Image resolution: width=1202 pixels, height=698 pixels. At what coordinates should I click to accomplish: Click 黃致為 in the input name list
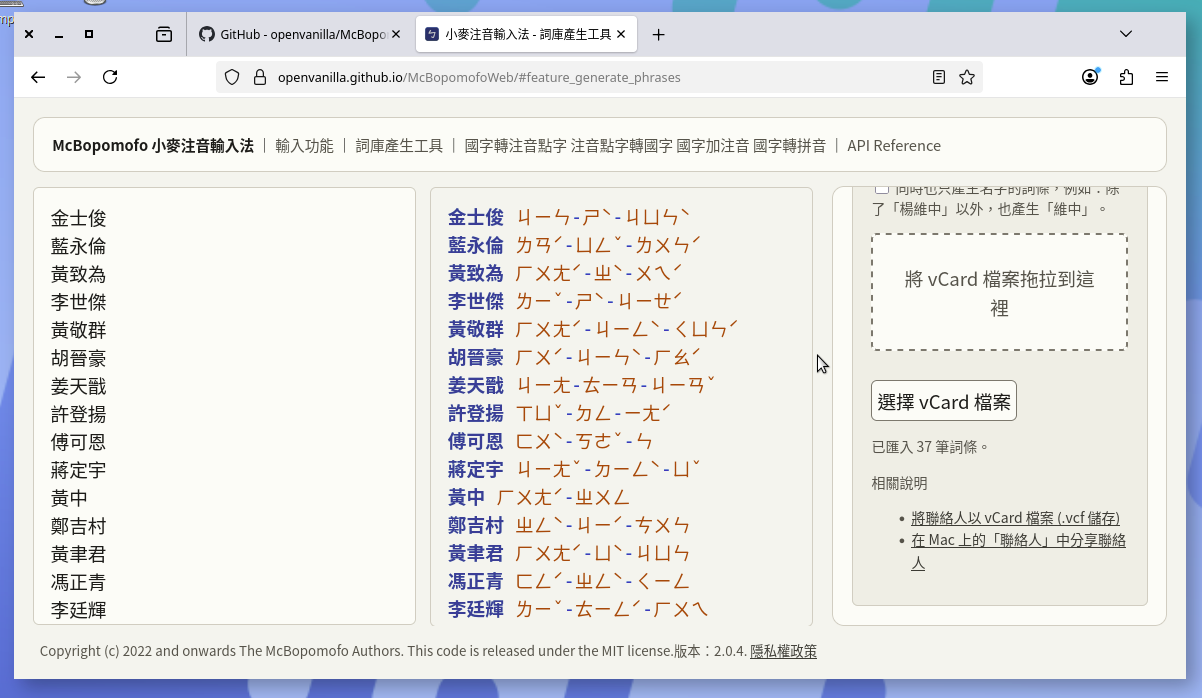pos(78,274)
